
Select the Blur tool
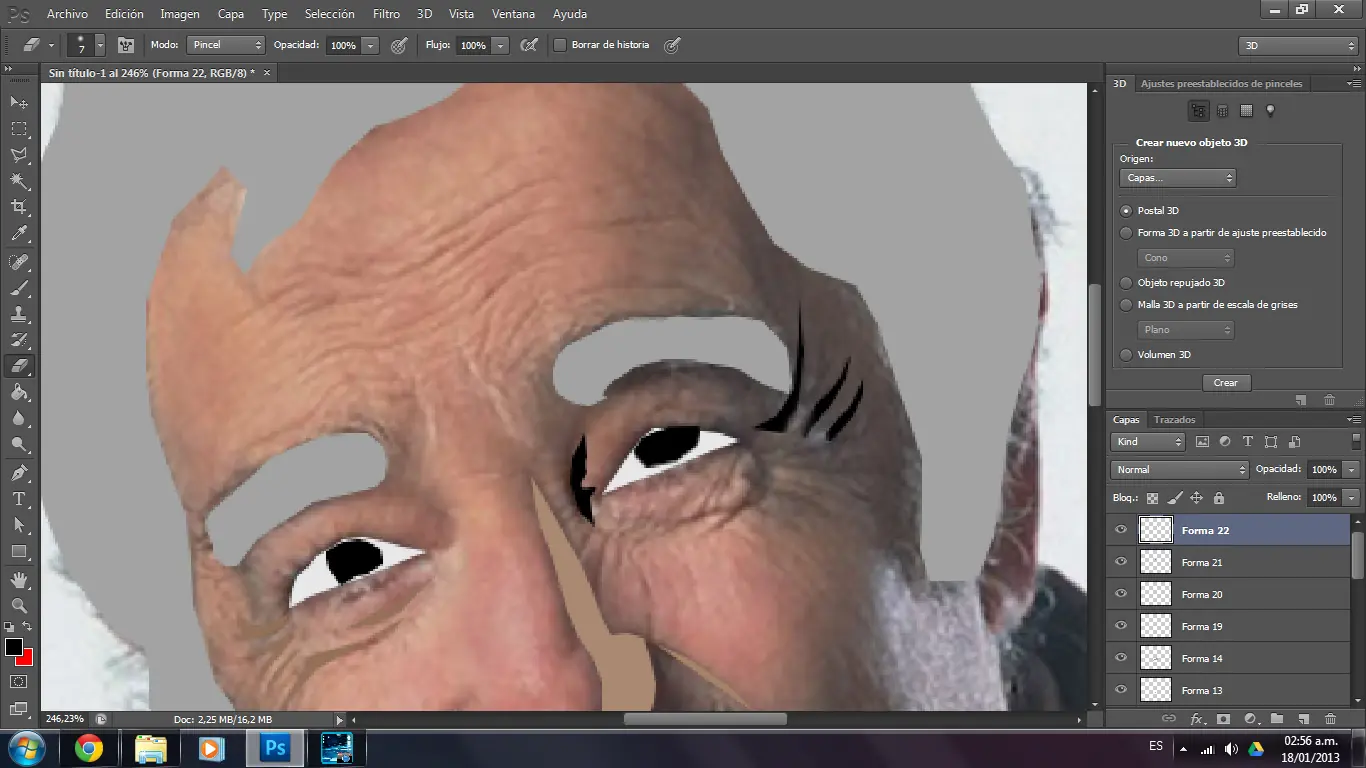pos(19,419)
